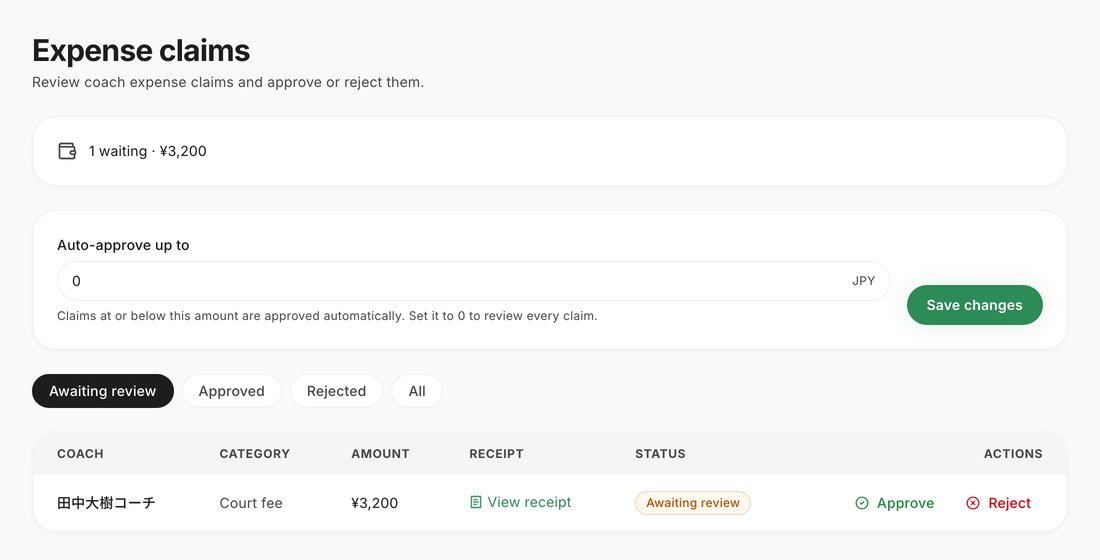The height and width of the screenshot is (560, 1100).
Task: Click the checkmark circle icon in Approve
Action: tap(862, 503)
